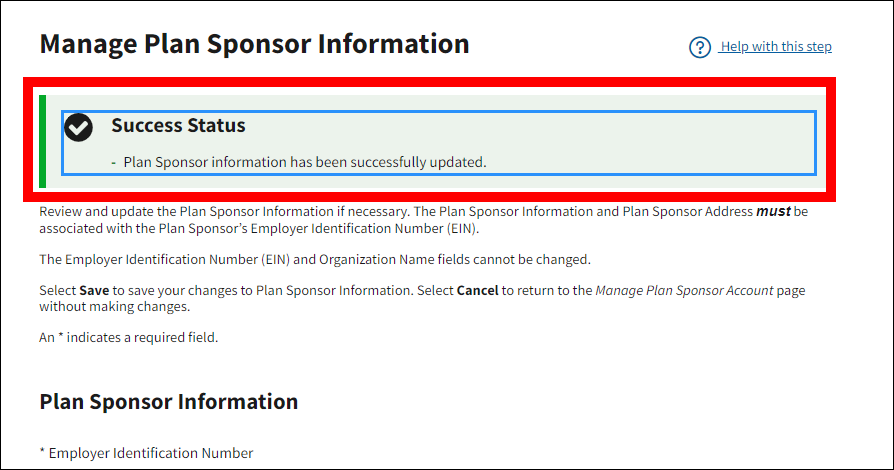Click the 'Employer Identification Number' field label
Viewport: 894px width, 470px height.
(151, 453)
